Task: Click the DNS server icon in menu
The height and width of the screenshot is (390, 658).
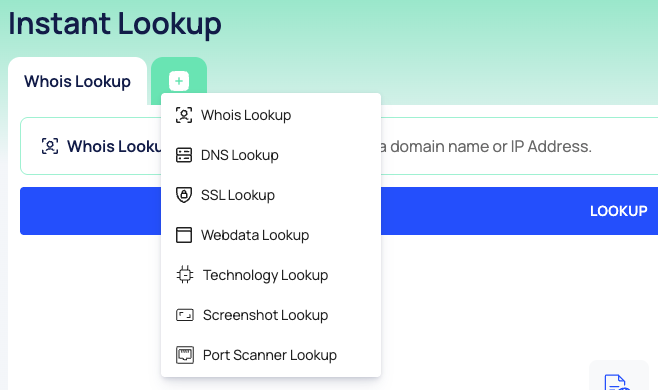Action: [x=184, y=155]
